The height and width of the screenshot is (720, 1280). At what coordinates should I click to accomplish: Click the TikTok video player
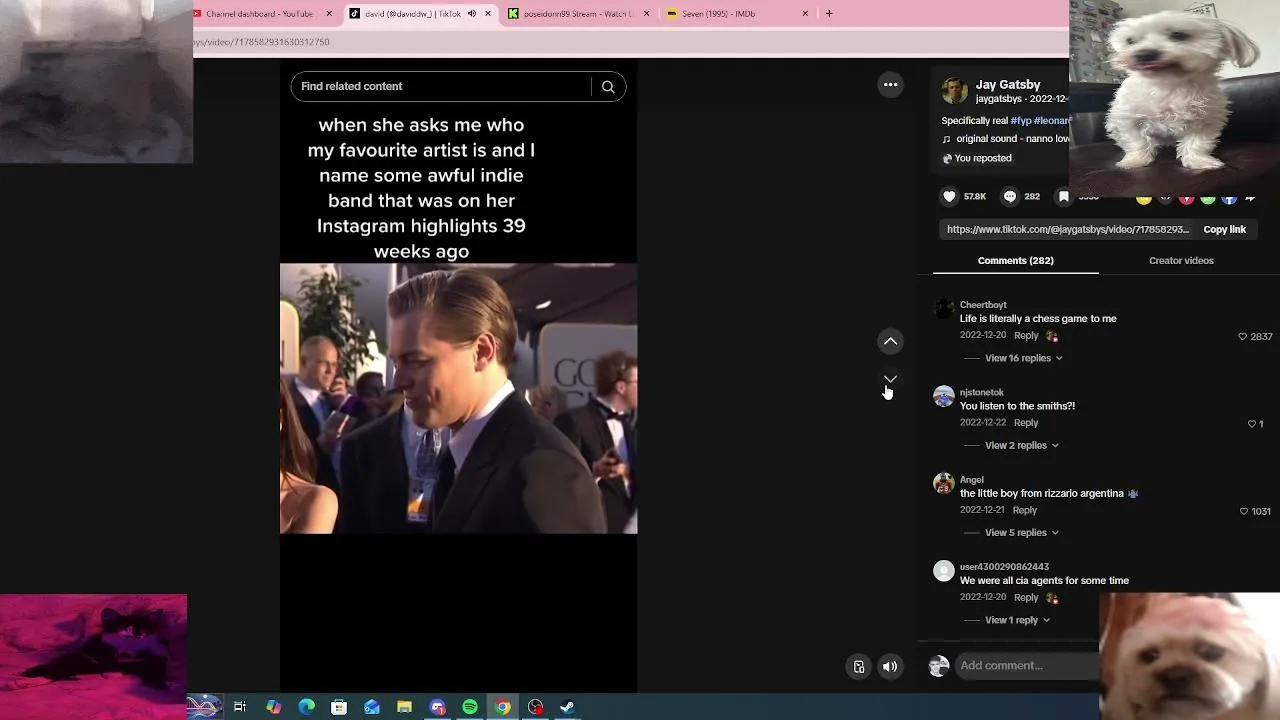(458, 375)
